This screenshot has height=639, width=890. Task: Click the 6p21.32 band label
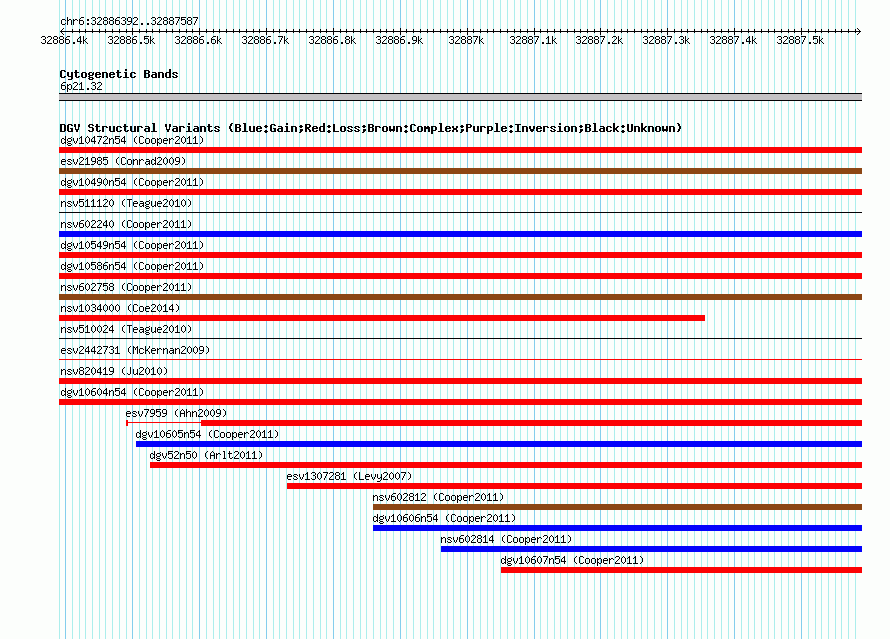click(81, 86)
